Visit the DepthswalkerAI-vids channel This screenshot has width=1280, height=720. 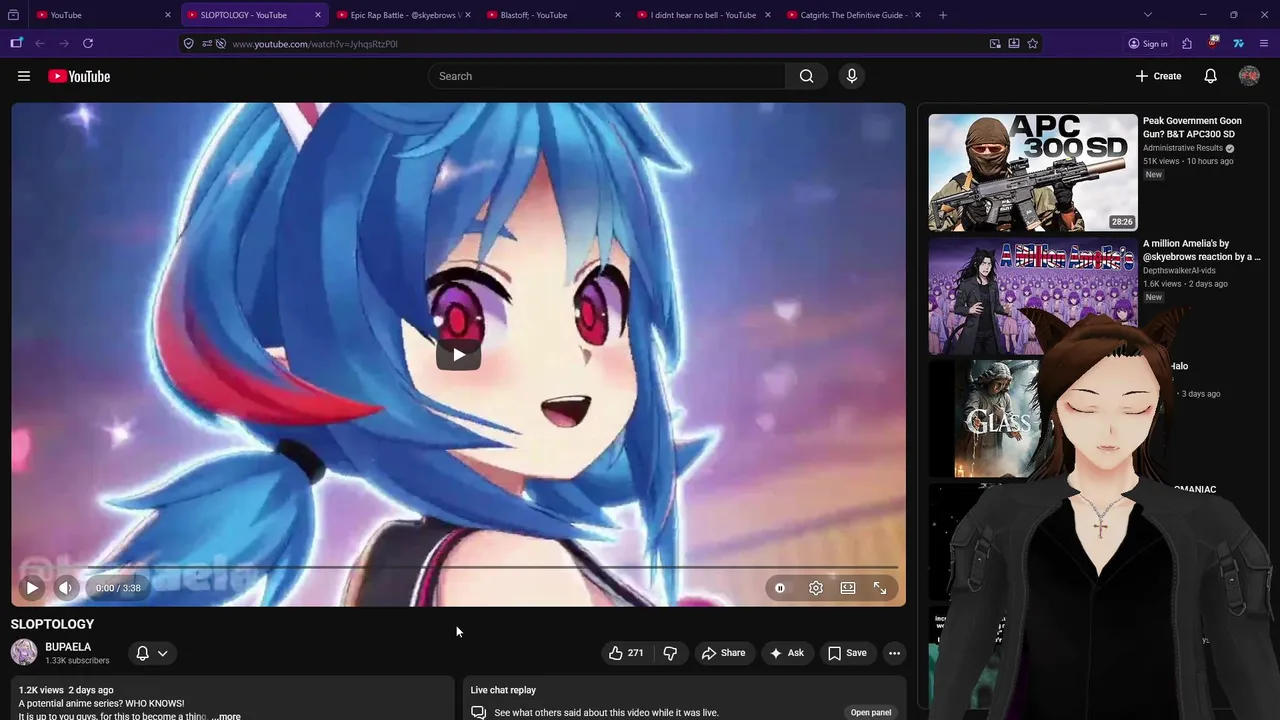(x=1180, y=270)
